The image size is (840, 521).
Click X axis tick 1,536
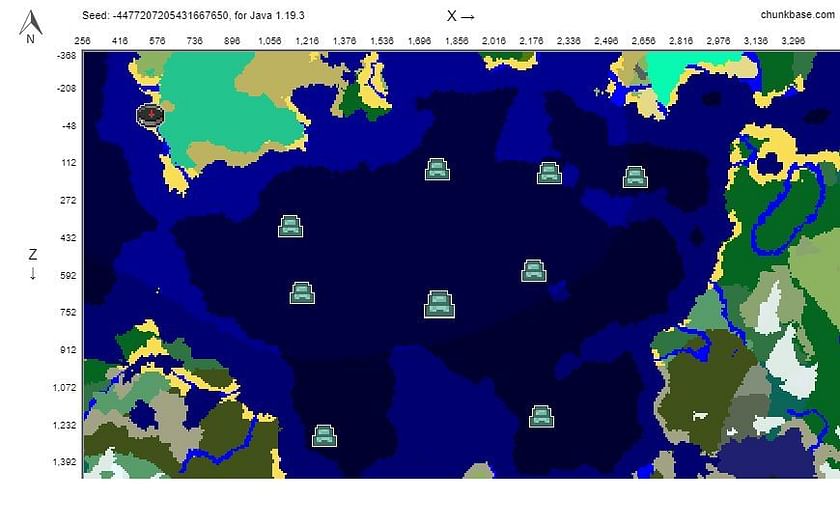(x=382, y=41)
